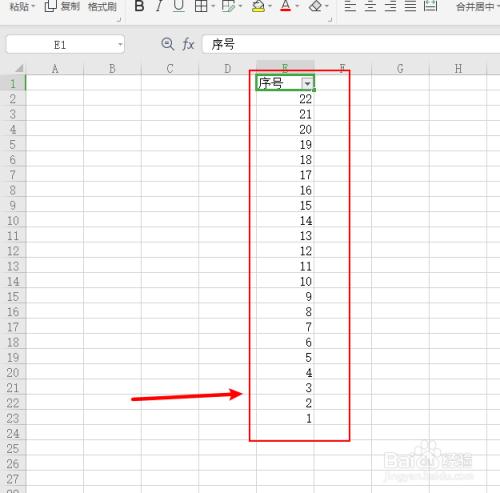Image resolution: width=500 pixels, height=493 pixels.
Task: Click the cell containing 21
Action: (285, 114)
